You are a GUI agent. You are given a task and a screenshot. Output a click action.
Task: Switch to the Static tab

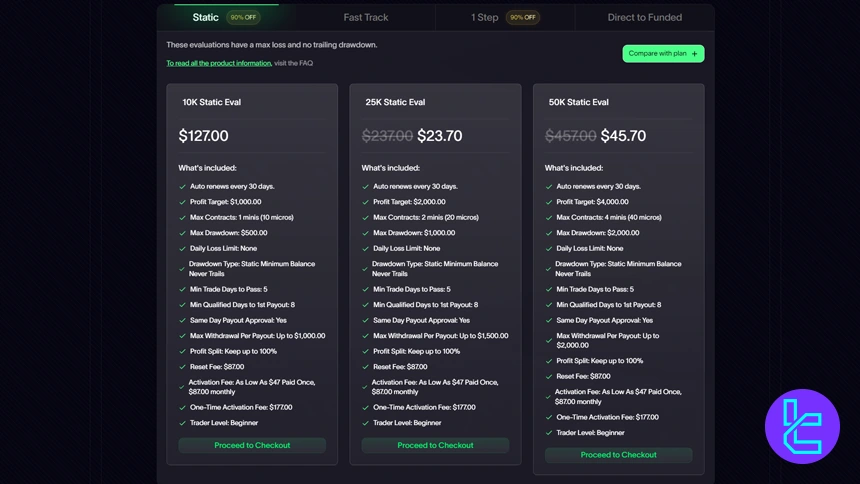(x=206, y=17)
